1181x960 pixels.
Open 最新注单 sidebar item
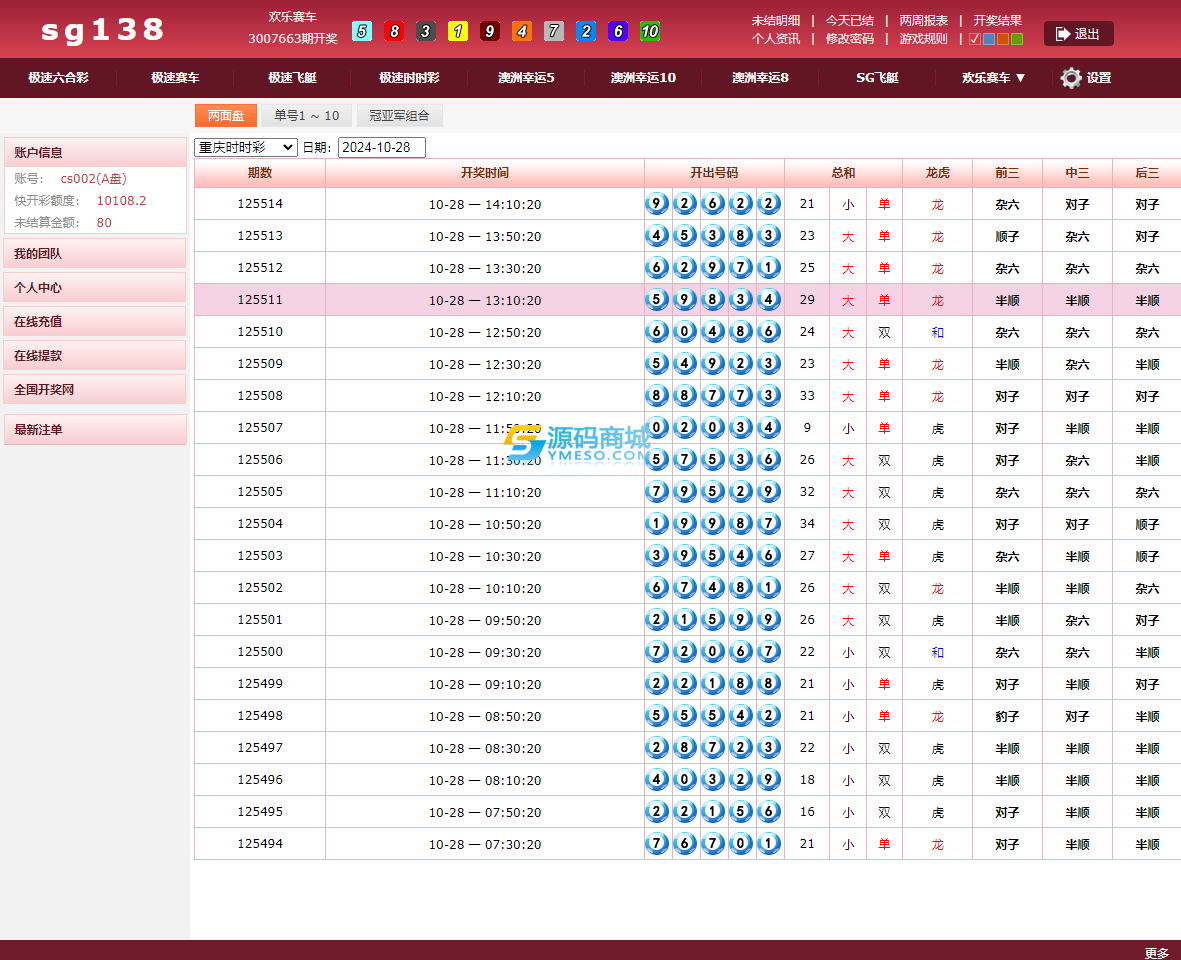click(95, 429)
